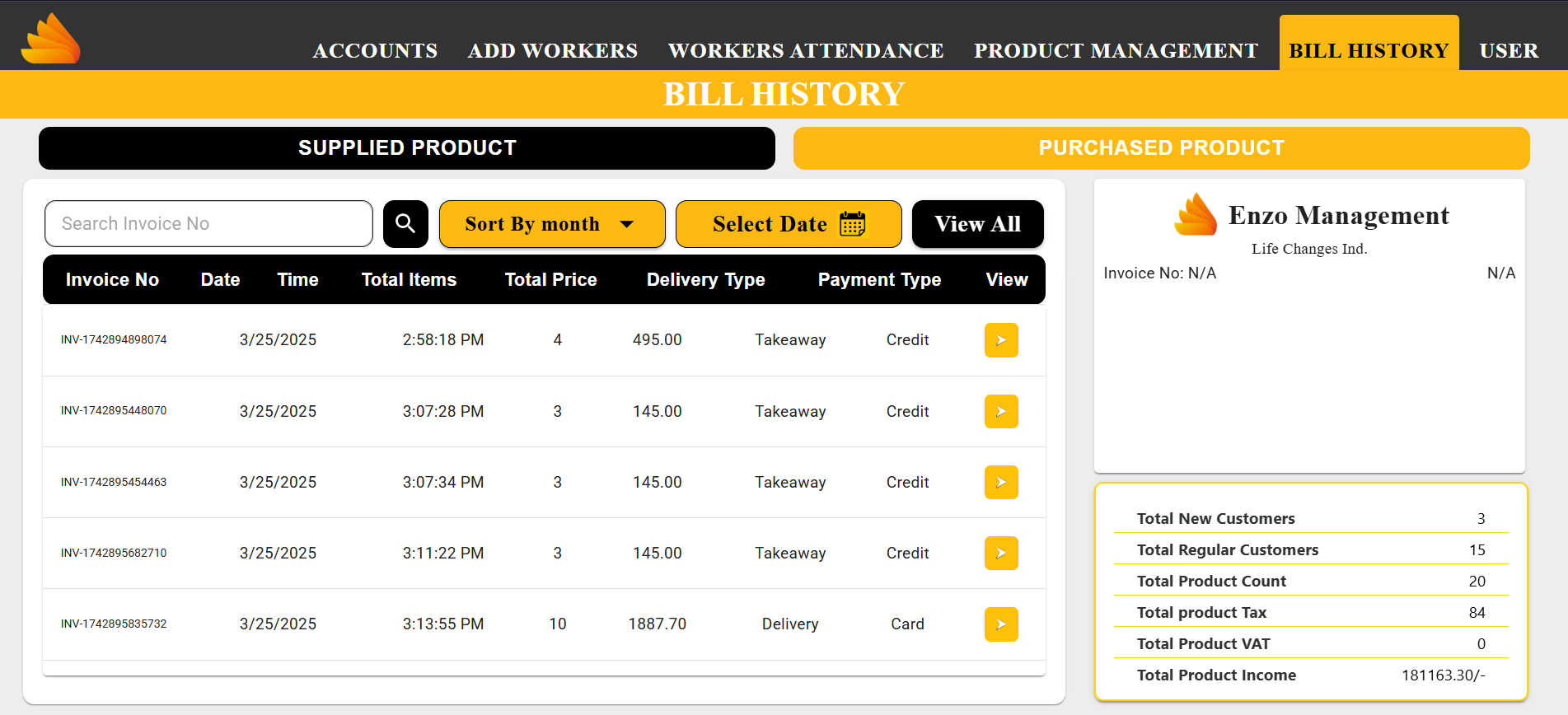Switch to the Purchased Product tab
Viewport: 1568px width, 715px height.
1161,148
